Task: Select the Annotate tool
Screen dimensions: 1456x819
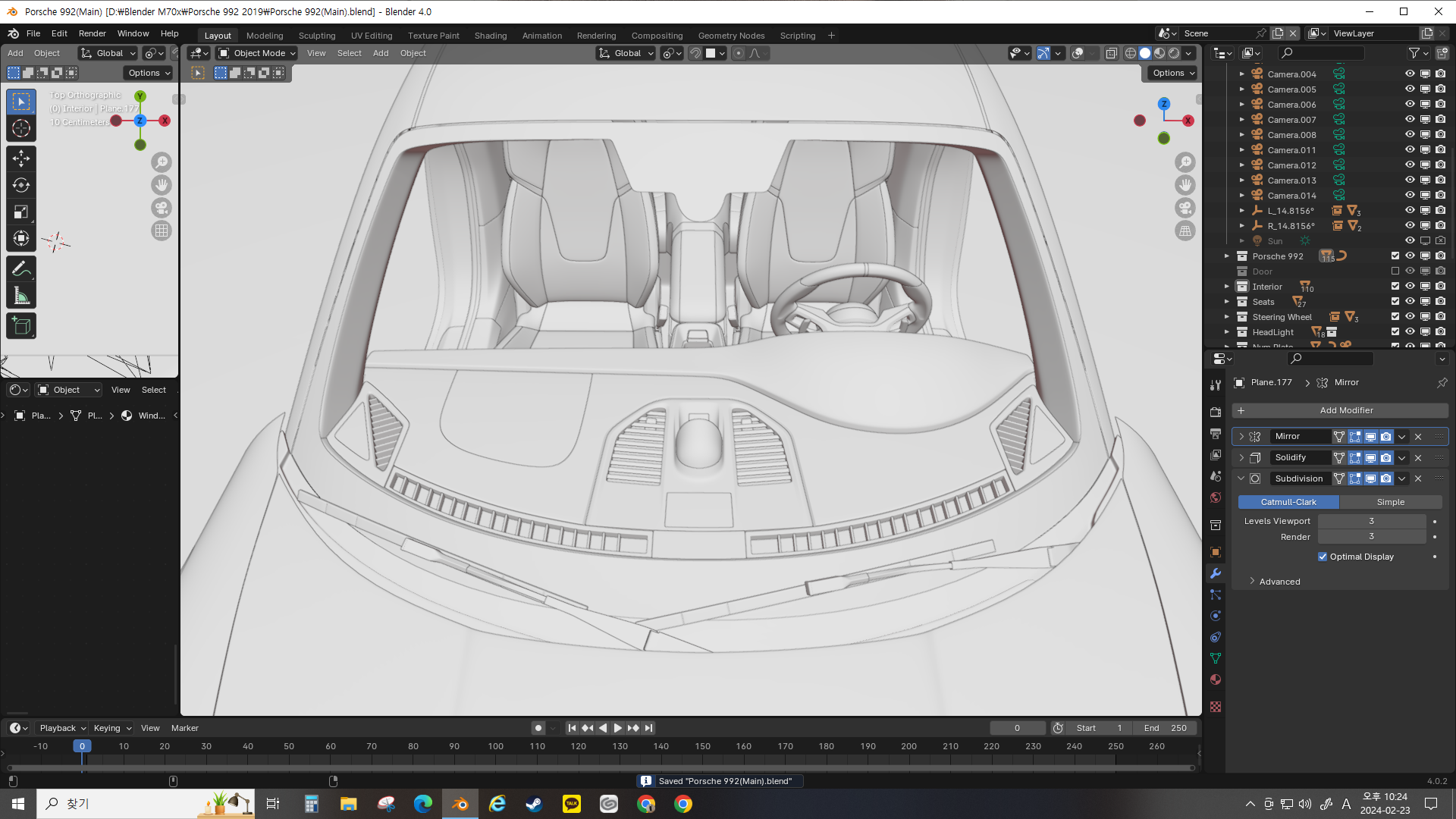Action: tap(21, 268)
